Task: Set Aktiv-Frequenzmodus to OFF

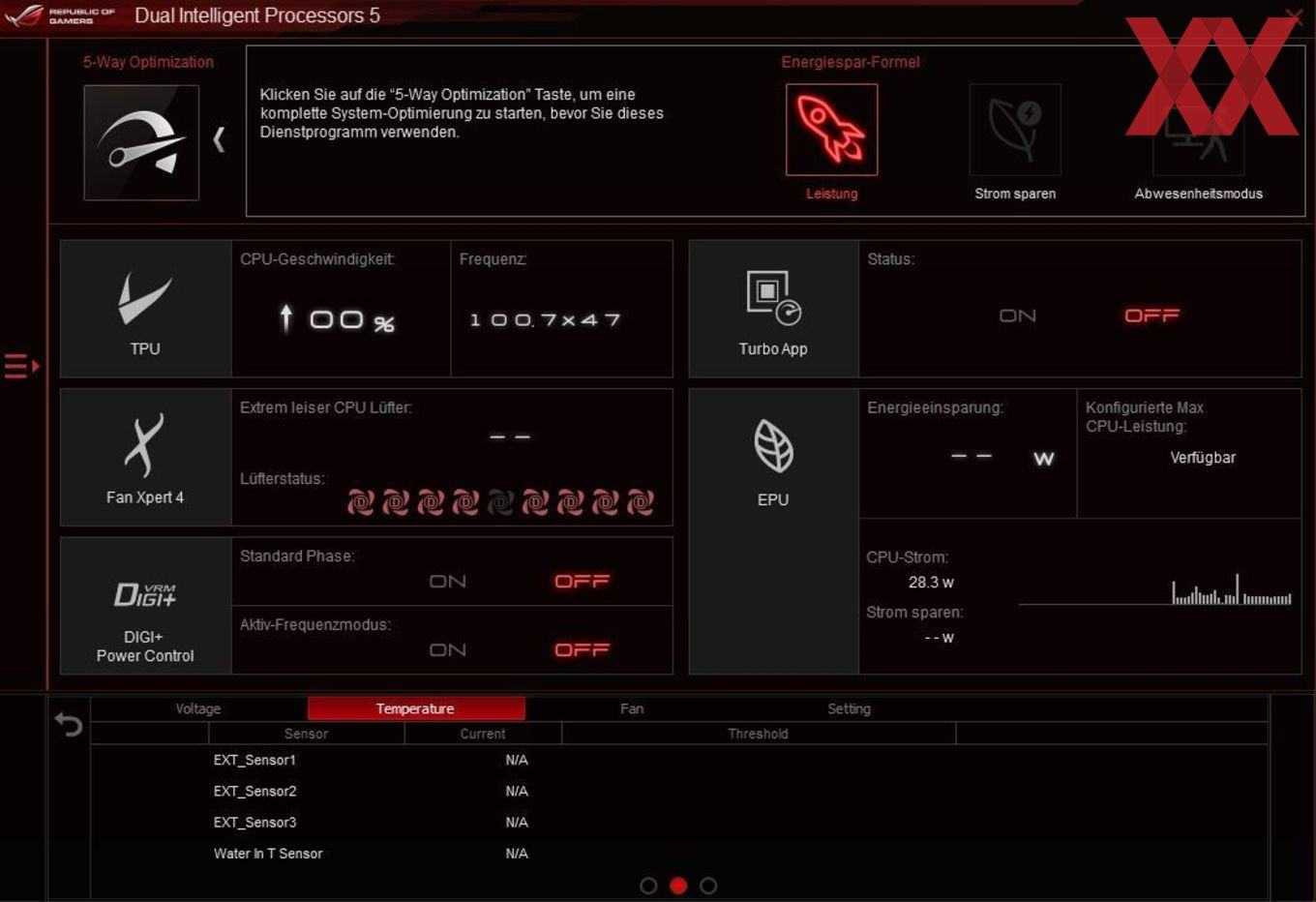Action: [582, 650]
